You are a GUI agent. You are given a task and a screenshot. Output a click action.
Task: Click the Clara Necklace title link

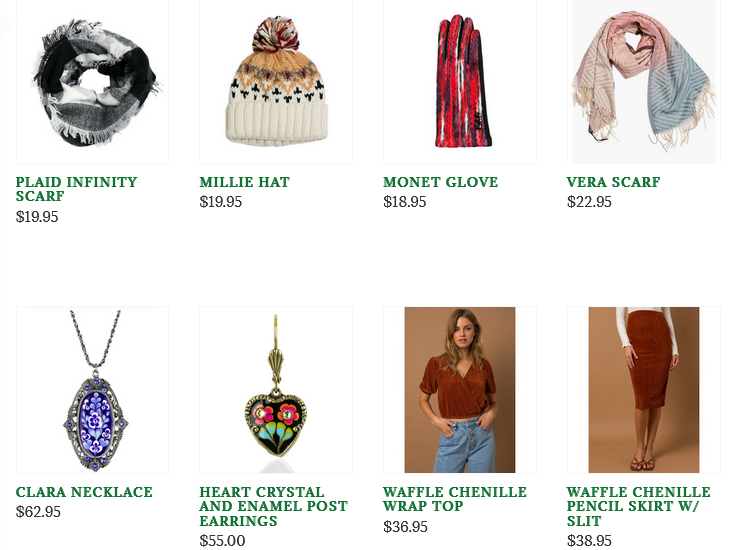[x=84, y=492]
